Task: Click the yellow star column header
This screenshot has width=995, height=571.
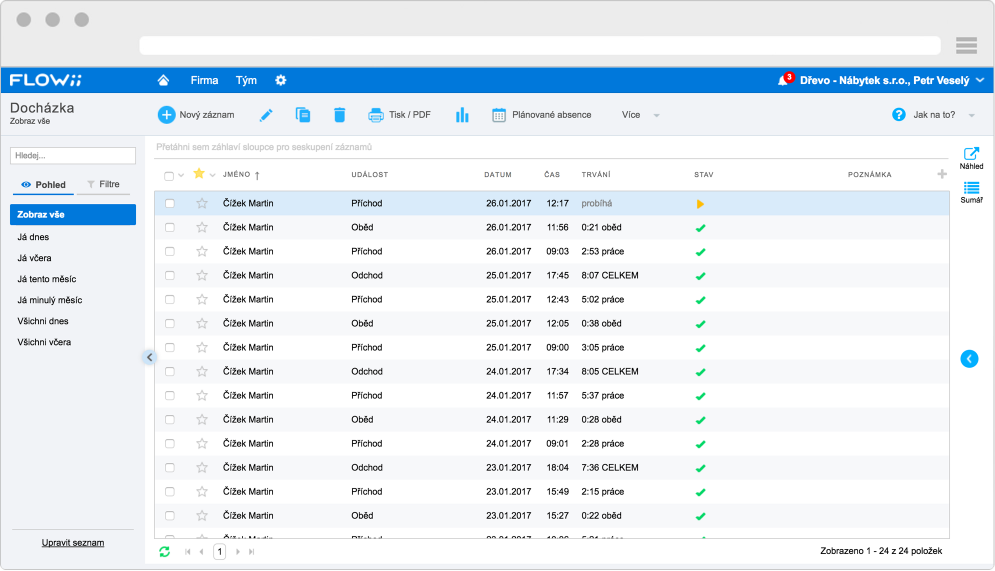Action: 199,174
